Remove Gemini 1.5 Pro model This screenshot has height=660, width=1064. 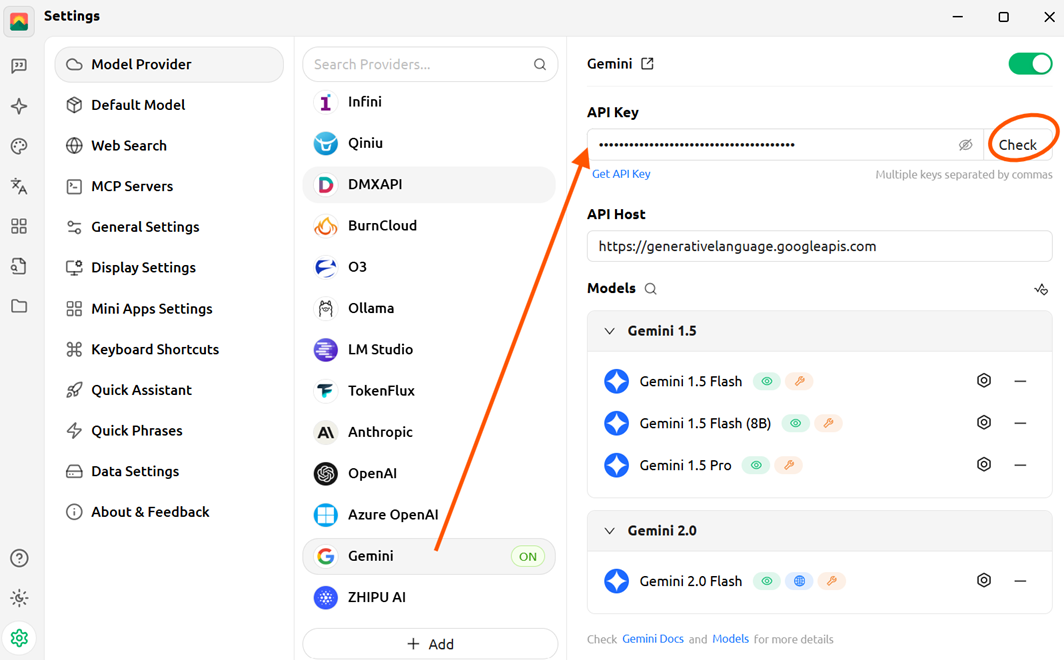(x=1020, y=465)
